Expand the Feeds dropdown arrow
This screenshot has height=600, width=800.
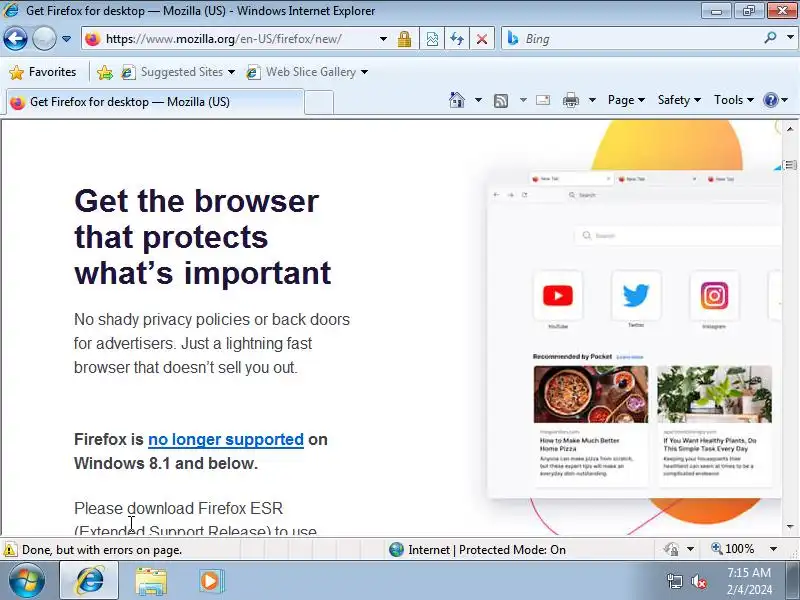point(523,100)
